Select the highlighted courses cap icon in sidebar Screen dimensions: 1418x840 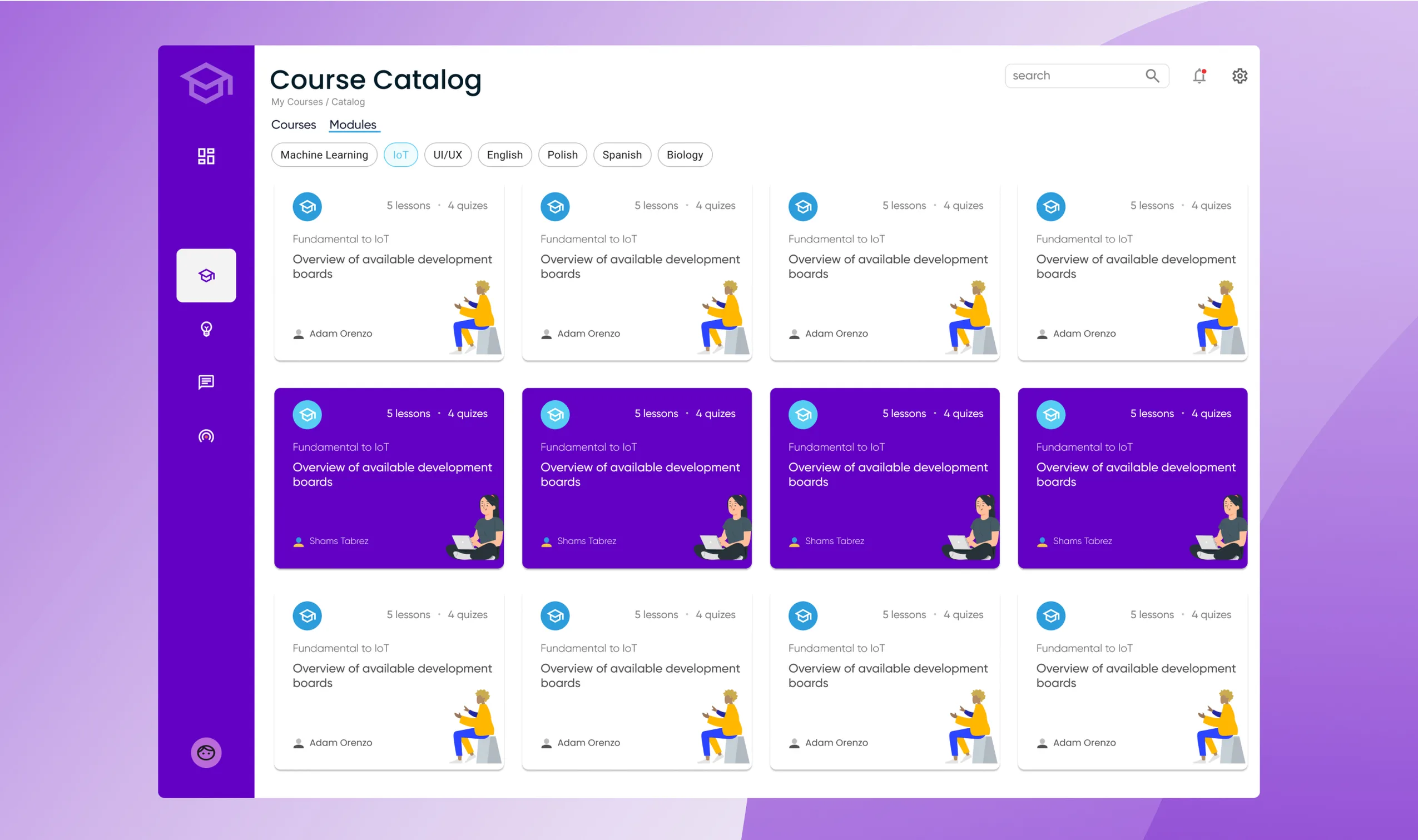tap(206, 276)
